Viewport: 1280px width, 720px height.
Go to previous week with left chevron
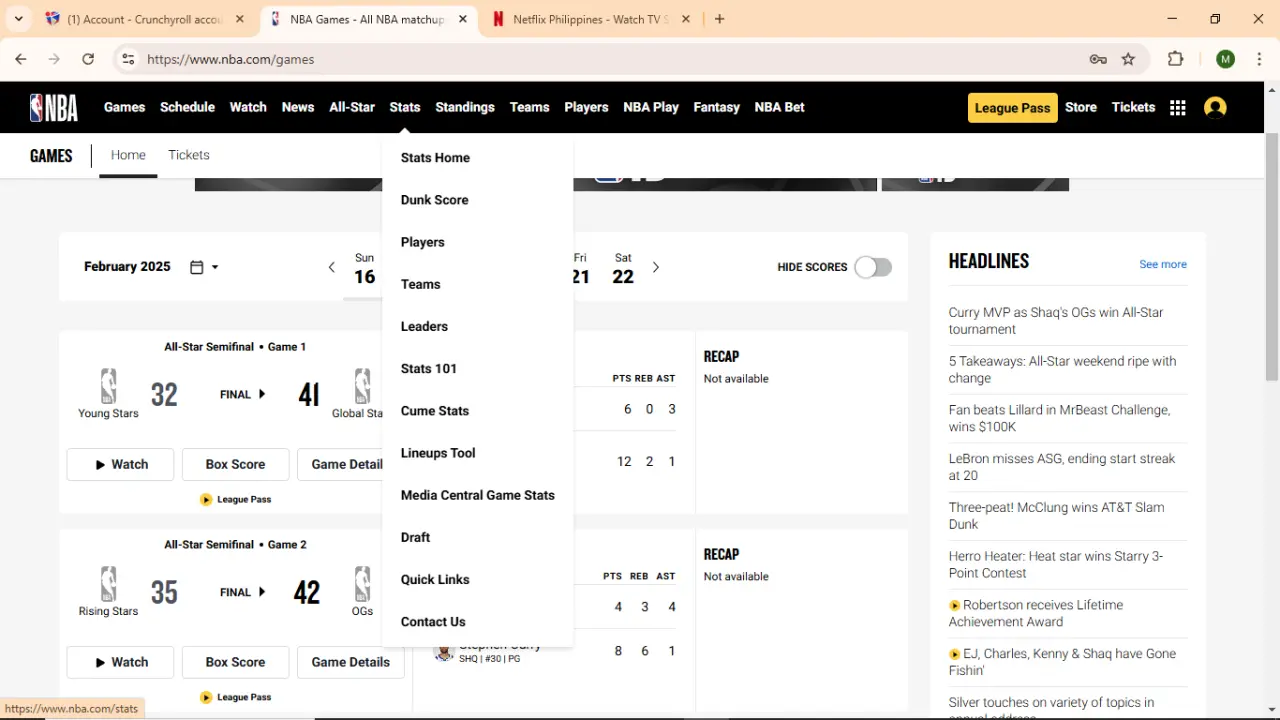pos(332,267)
